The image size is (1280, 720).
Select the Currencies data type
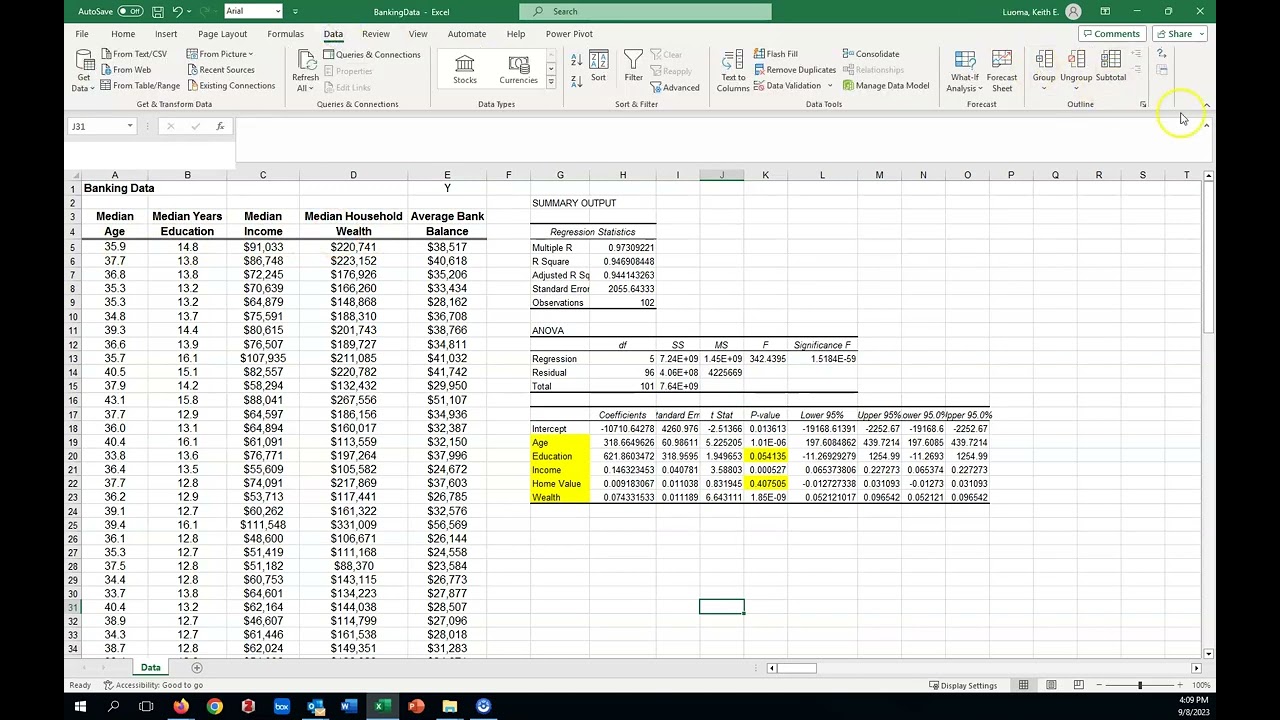[x=518, y=70]
